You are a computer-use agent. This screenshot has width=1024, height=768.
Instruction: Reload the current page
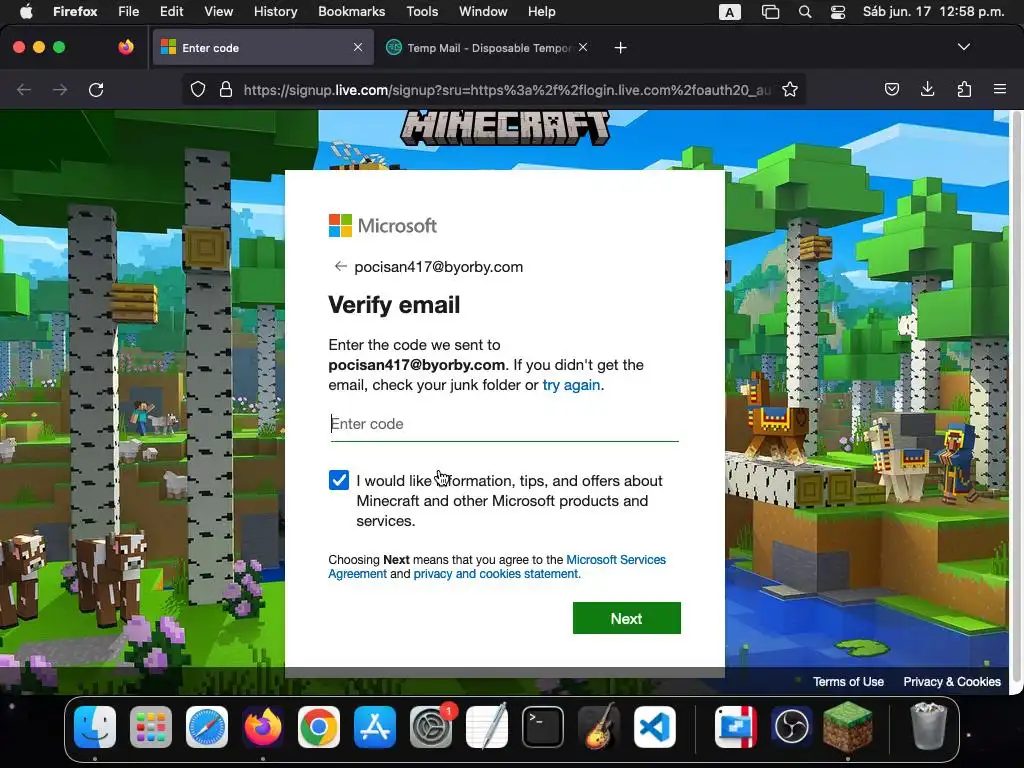[x=96, y=89]
